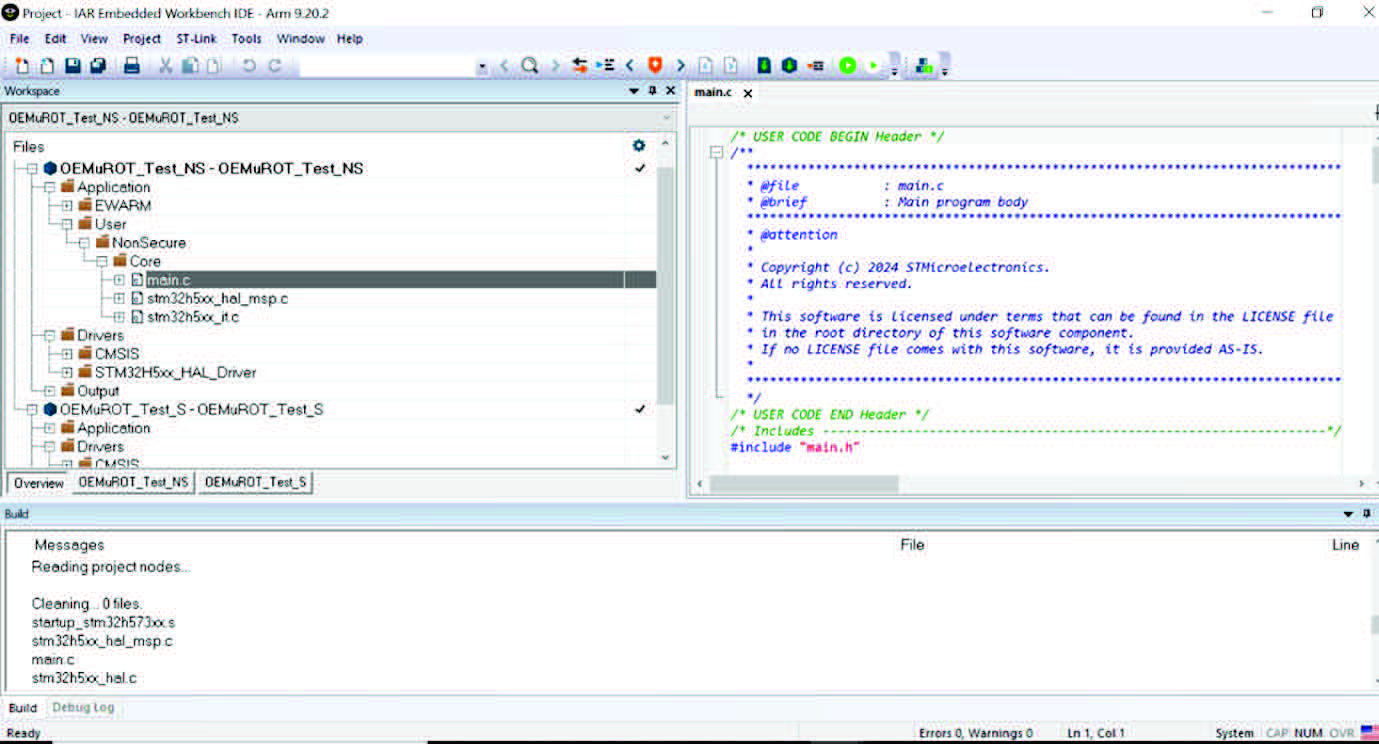This screenshot has width=1379, height=744.
Task: Open the Tools menu
Action: (x=246, y=39)
